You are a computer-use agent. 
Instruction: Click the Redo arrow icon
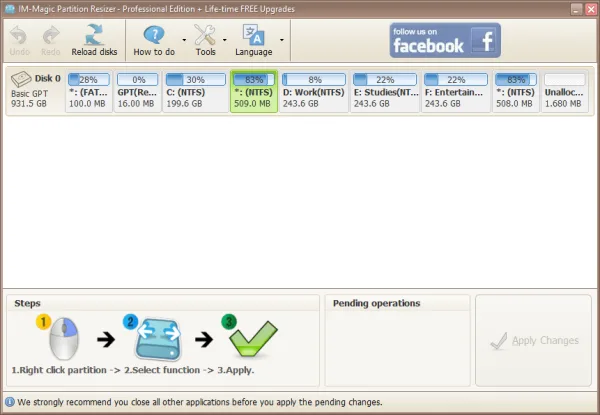pyautogui.click(x=51, y=35)
